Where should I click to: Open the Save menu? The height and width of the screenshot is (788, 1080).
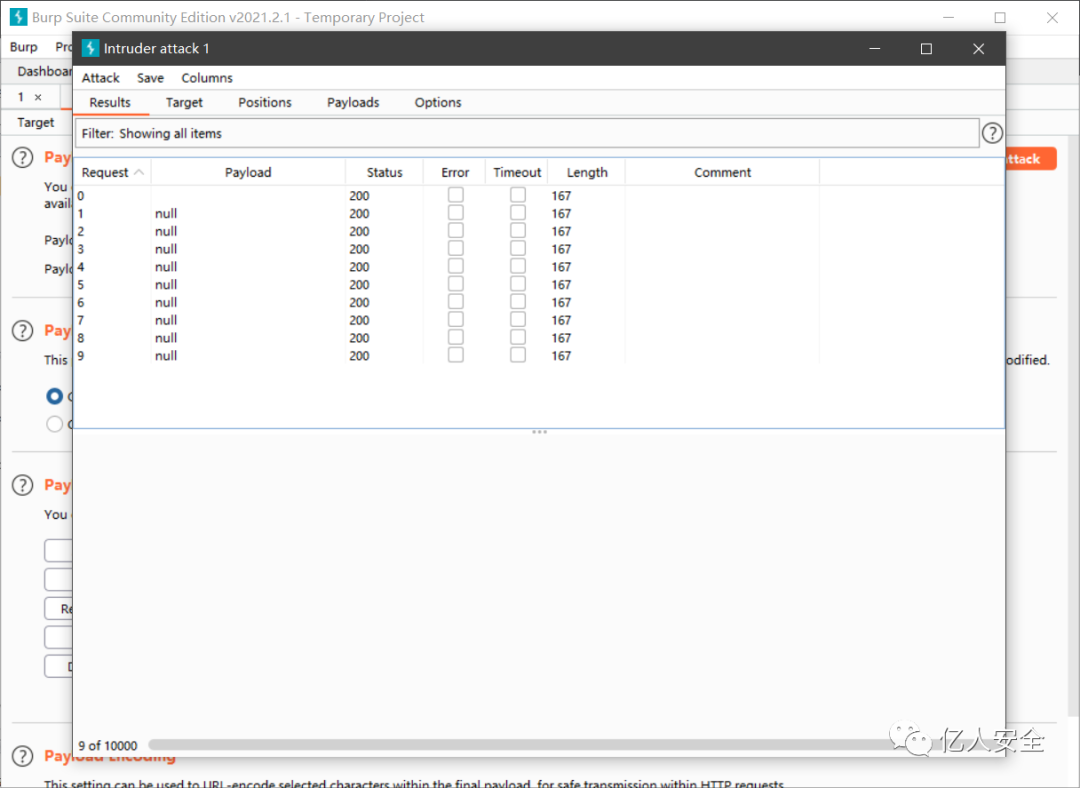click(x=150, y=78)
